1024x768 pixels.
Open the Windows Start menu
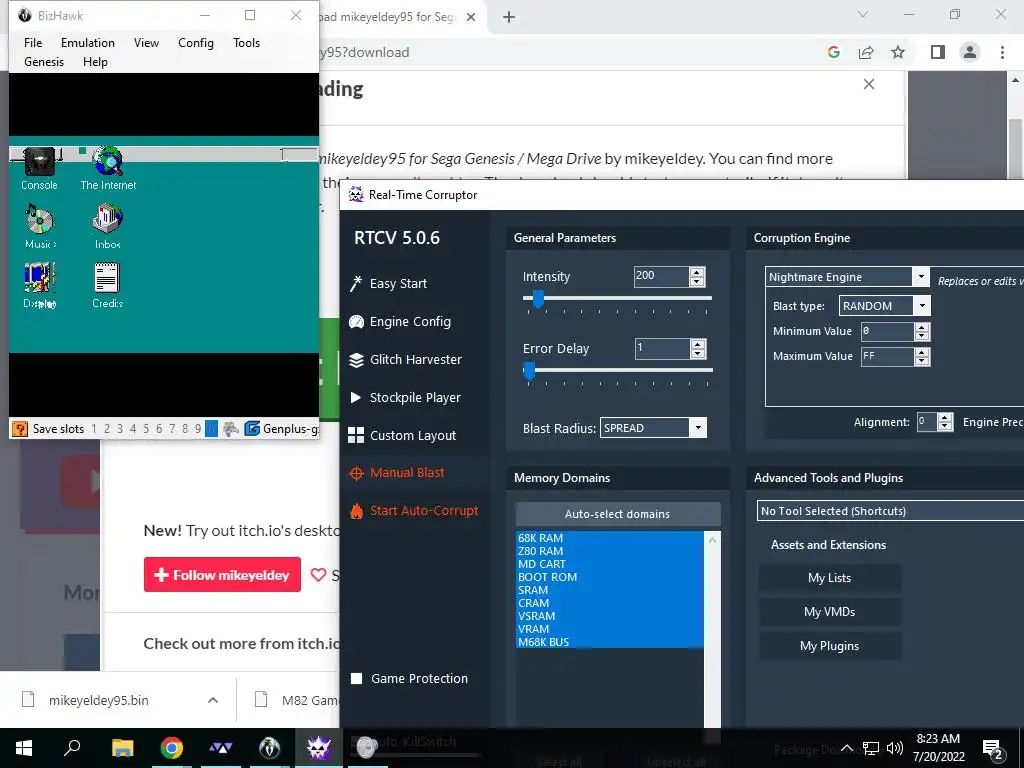pyautogui.click(x=24, y=748)
